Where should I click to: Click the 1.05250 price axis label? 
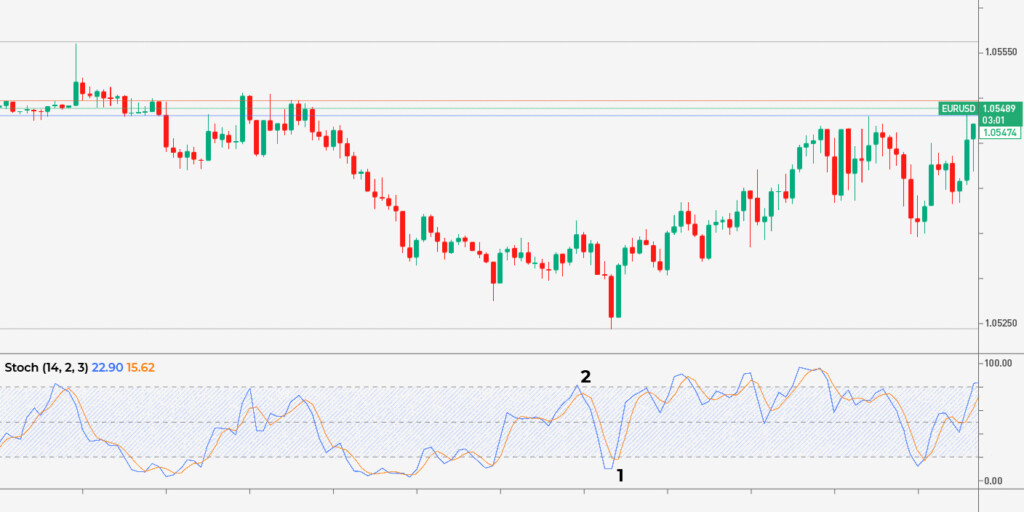click(1001, 323)
